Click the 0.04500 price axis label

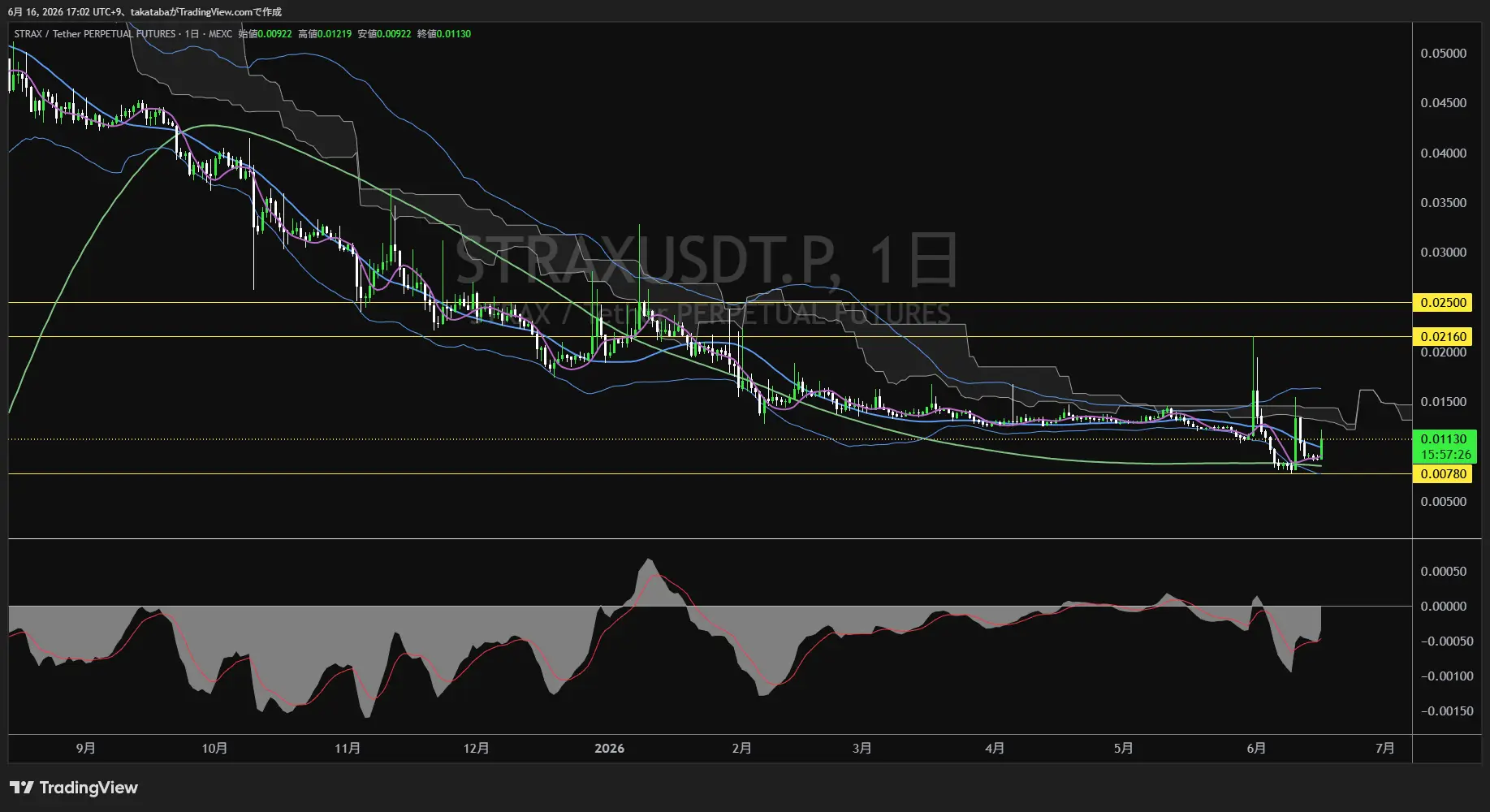click(x=1443, y=103)
